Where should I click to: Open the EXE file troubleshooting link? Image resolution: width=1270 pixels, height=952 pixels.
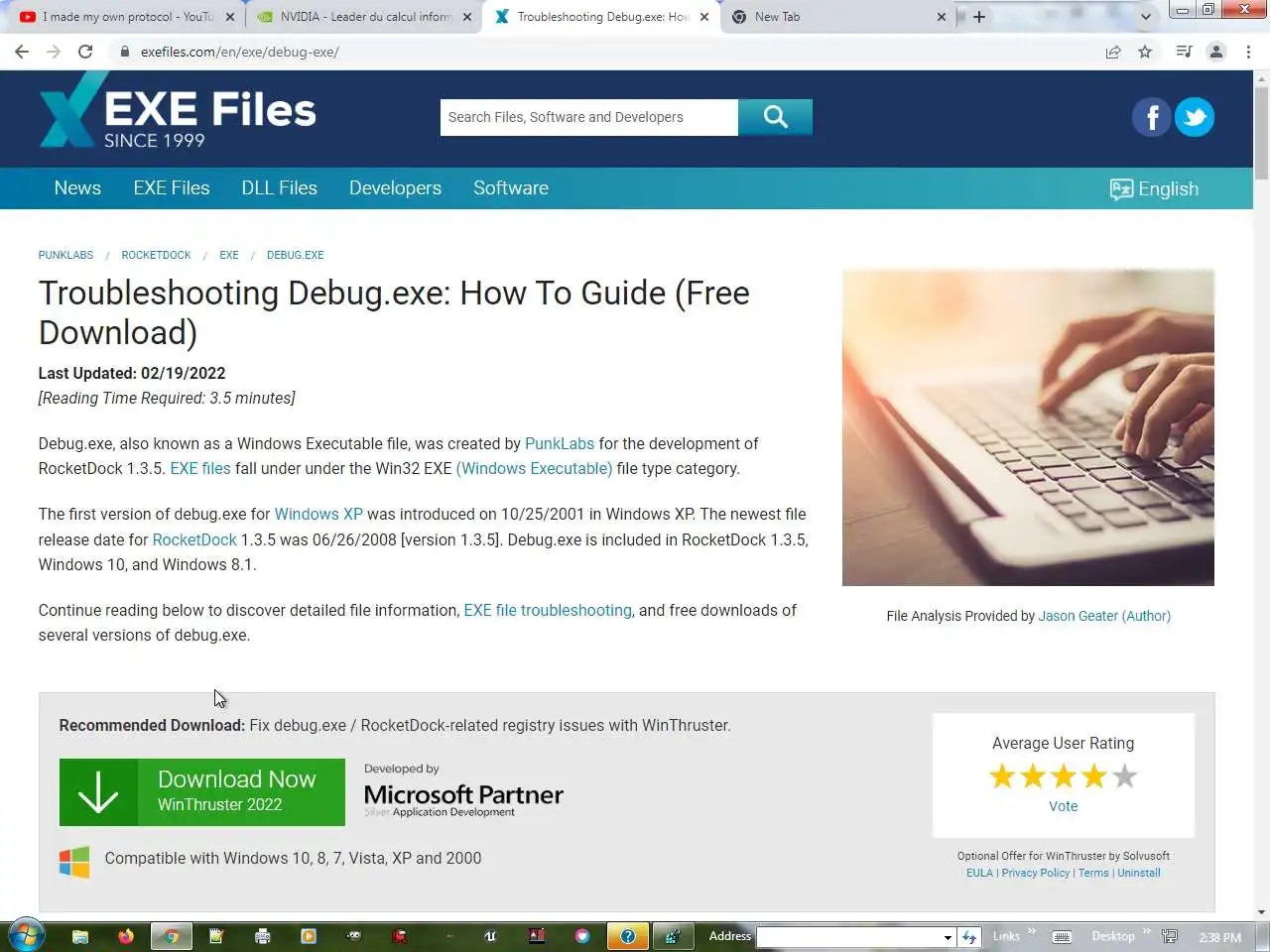click(548, 610)
